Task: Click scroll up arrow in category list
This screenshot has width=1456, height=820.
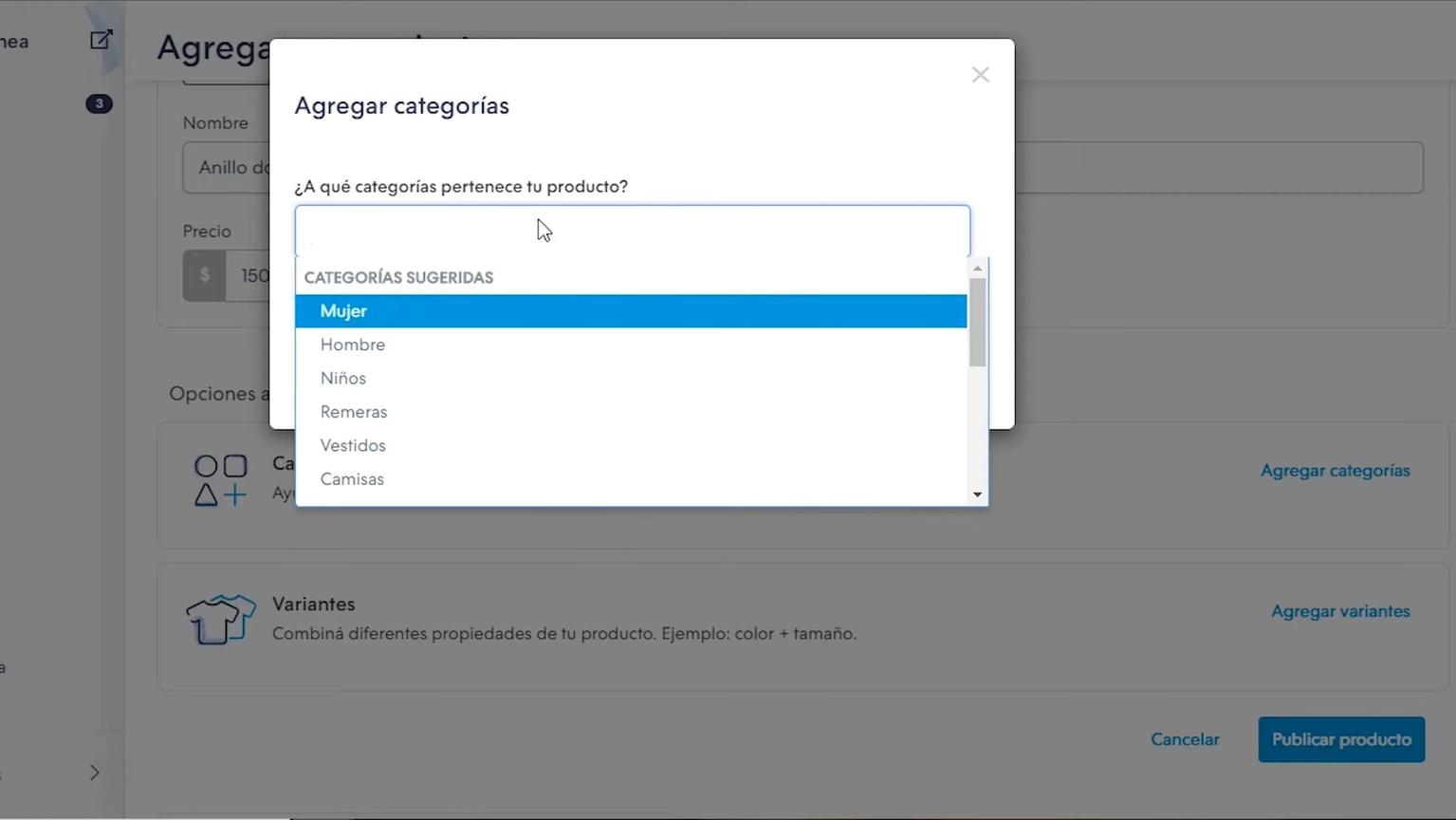Action: (x=977, y=269)
